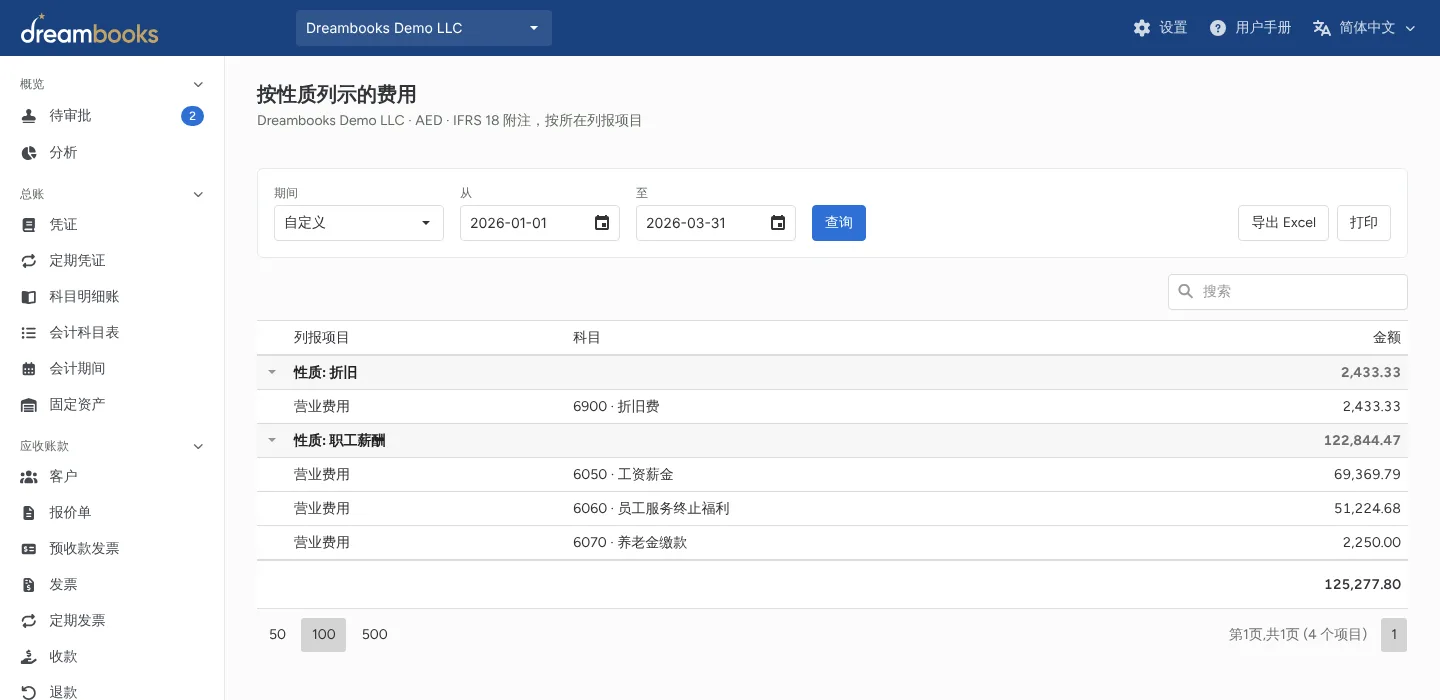Click the language translate icon
The image size is (1440, 700).
click(x=1322, y=28)
